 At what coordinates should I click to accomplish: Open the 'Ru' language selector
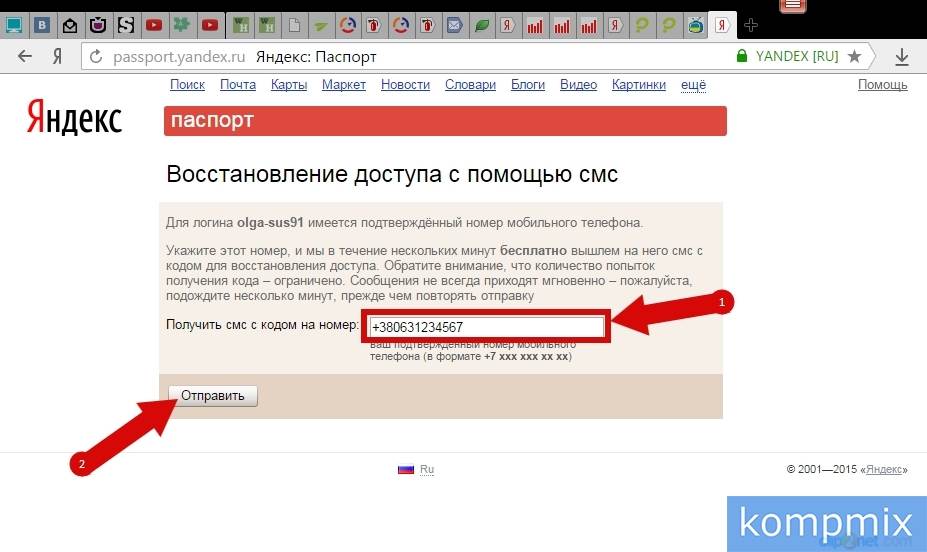(427, 469)
